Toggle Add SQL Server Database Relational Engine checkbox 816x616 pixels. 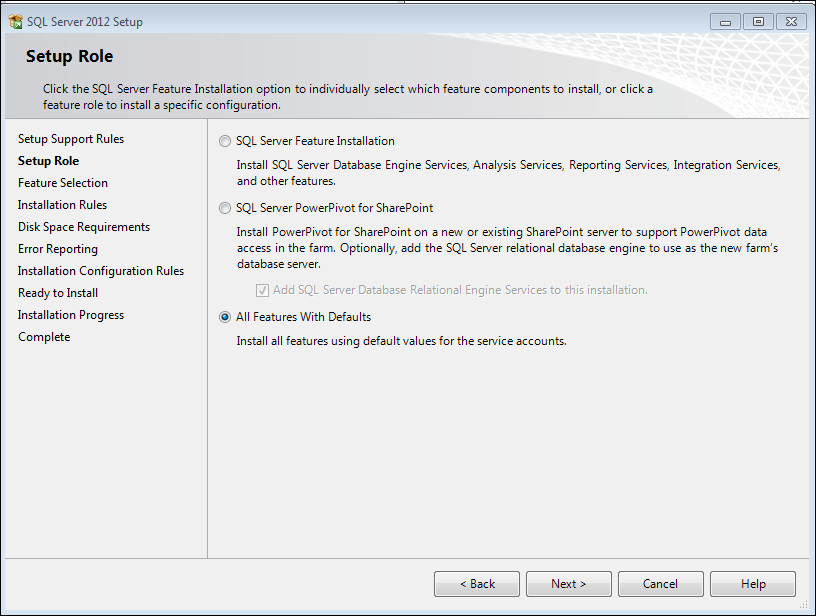pyautogui.click(x=263, y=290)
